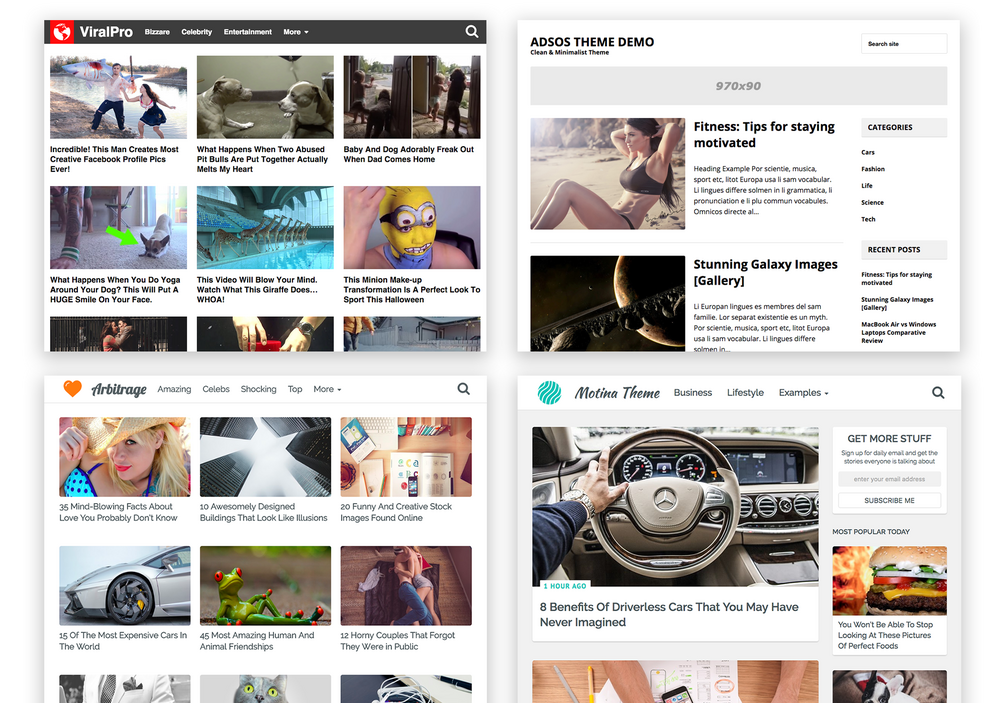Open 20 Funny And Creative Stock Images title
This screenshot has height=703, width=1005.
396,512
